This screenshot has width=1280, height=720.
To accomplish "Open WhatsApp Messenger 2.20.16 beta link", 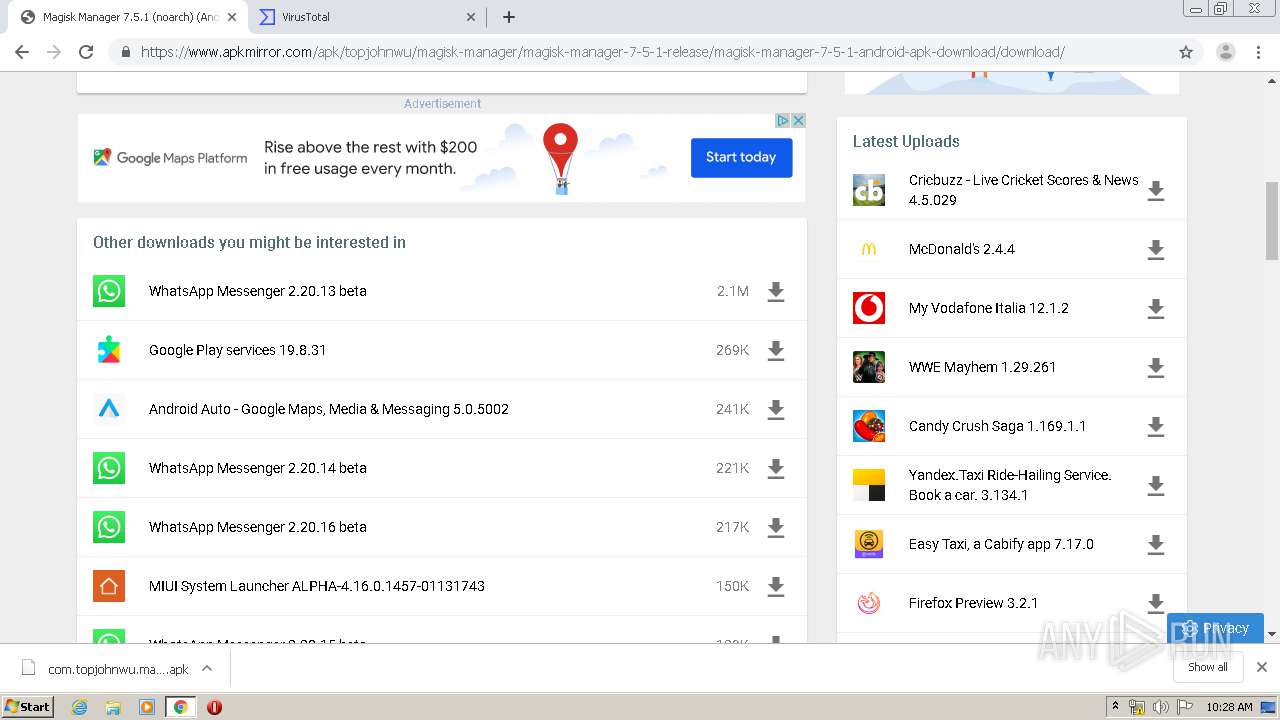I will (x=258, y=527).
